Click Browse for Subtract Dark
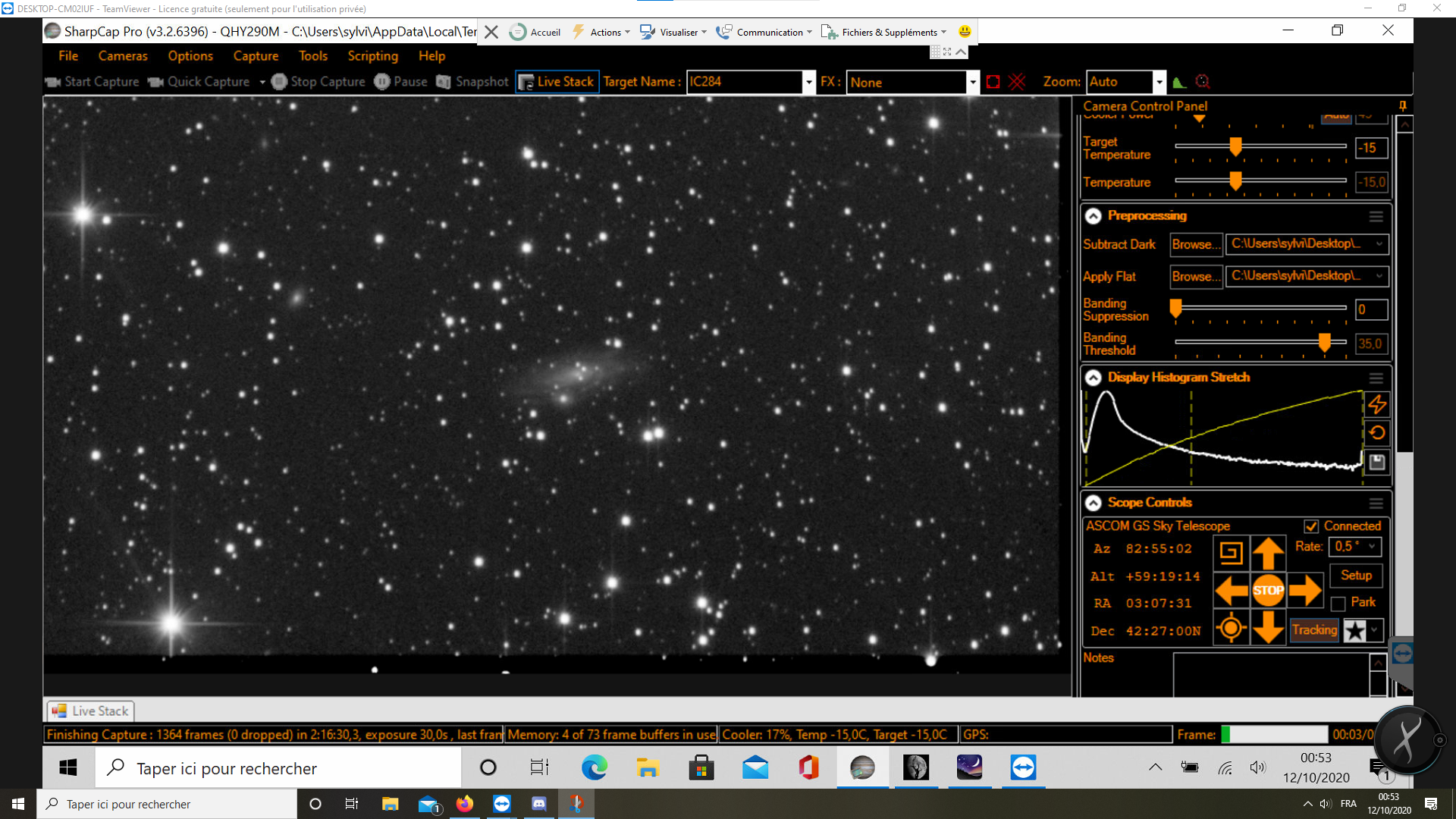Viewport: 1456px width, 819px height. (1196, 244)
